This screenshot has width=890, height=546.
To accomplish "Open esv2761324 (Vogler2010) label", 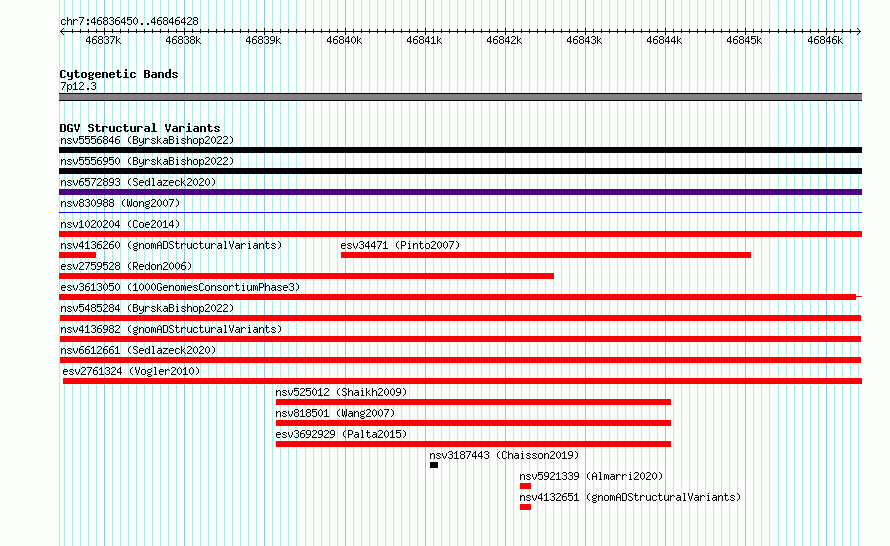I will pyautogui.click(x=132, y=371).
